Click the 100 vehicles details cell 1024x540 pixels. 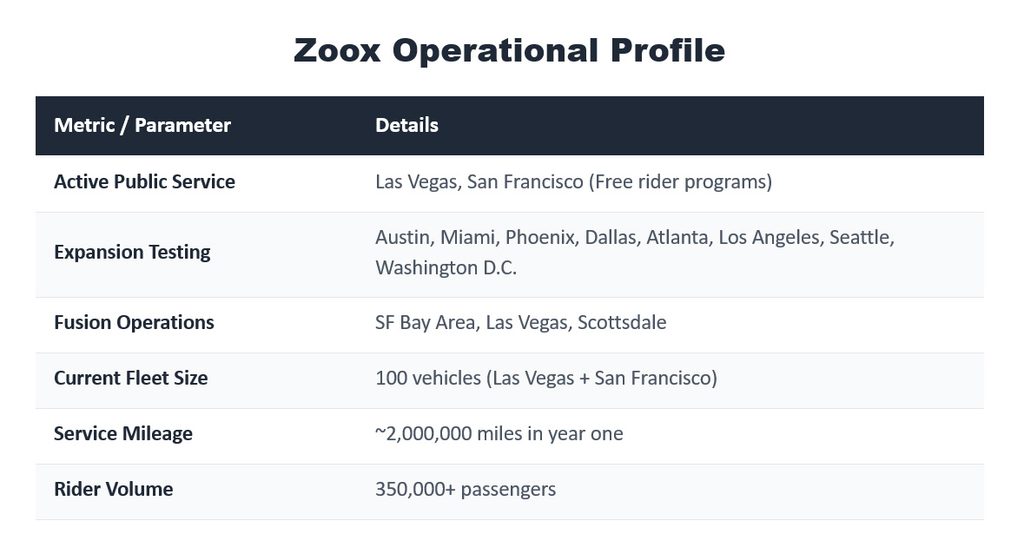(546, 378)
